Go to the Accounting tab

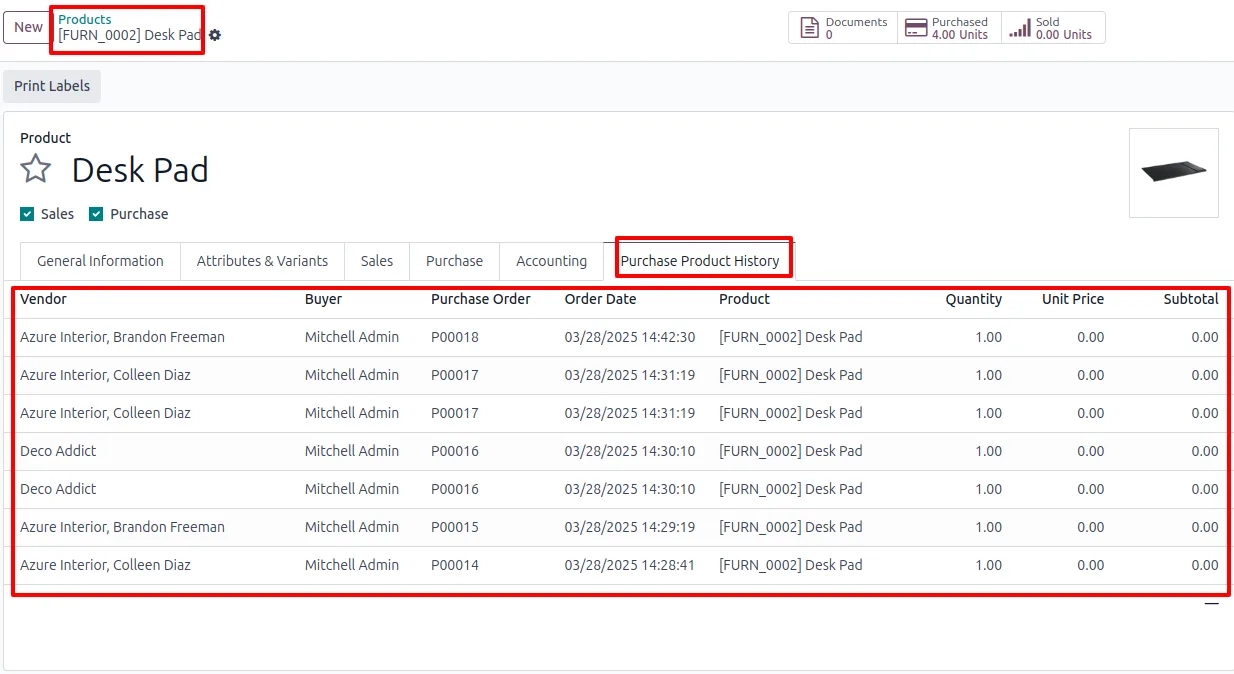[x=551, y=261]
